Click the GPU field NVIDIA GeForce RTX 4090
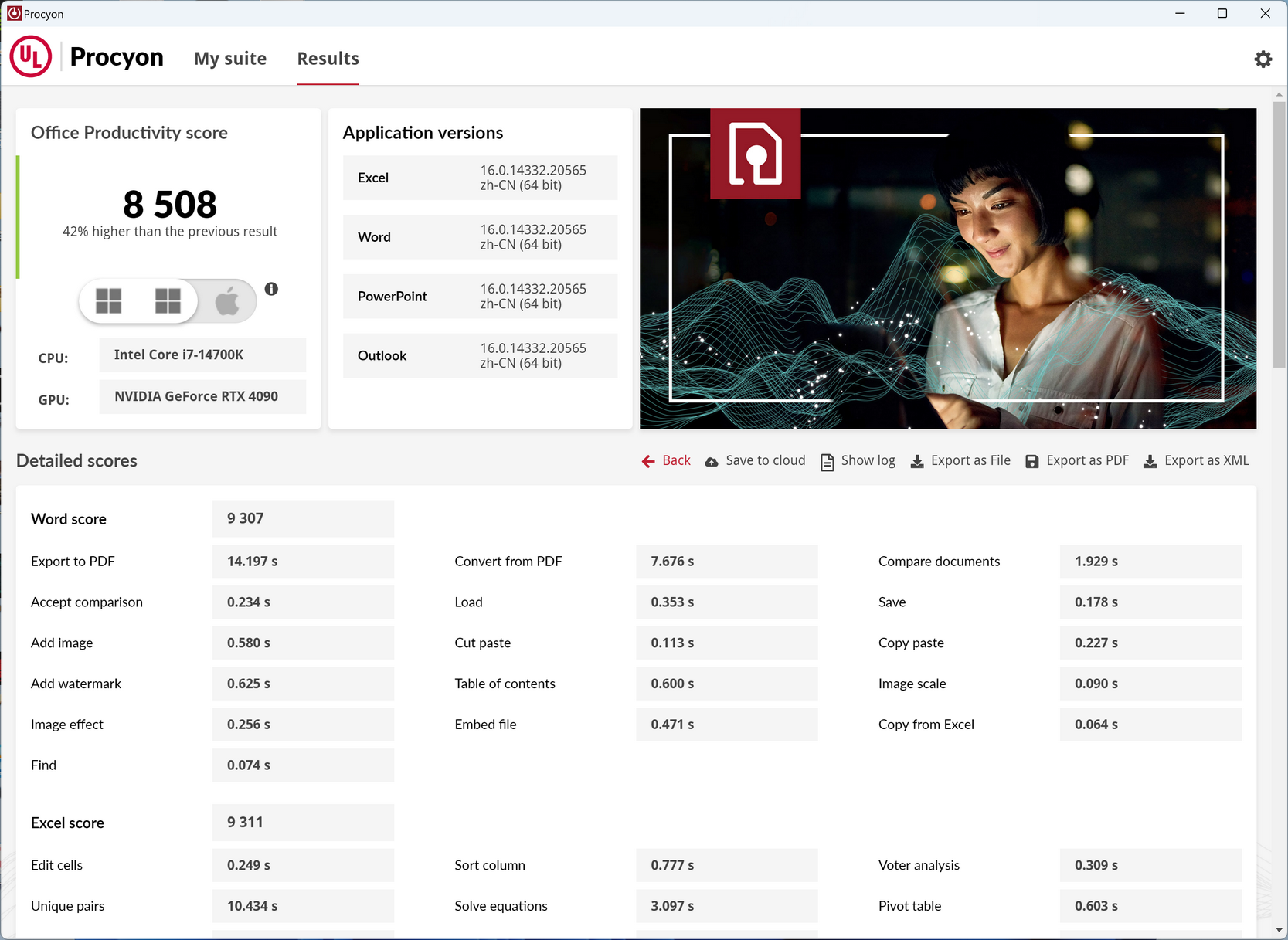Viewport: 1288px width, 940px height. [202, 397]
